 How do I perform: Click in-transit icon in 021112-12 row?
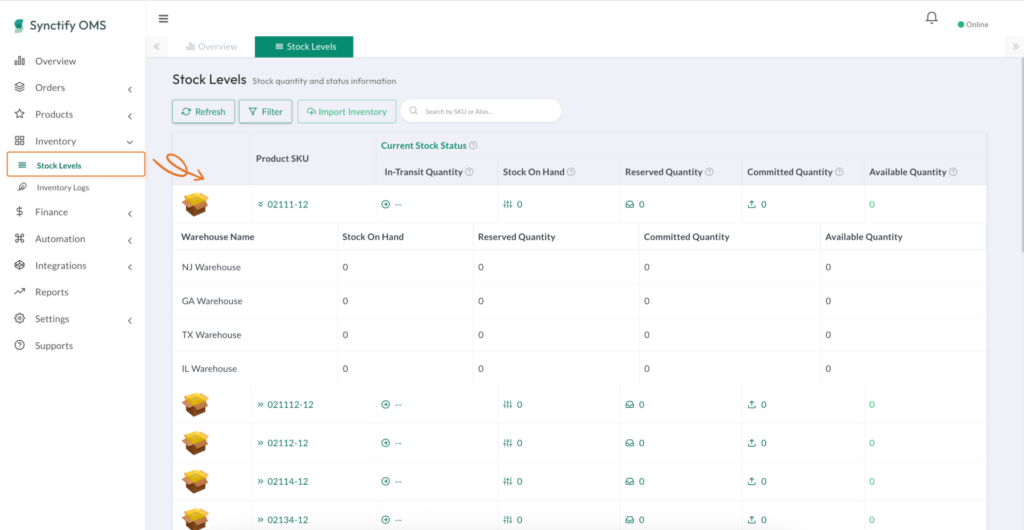pyautogui.click(x=385, y=405)
